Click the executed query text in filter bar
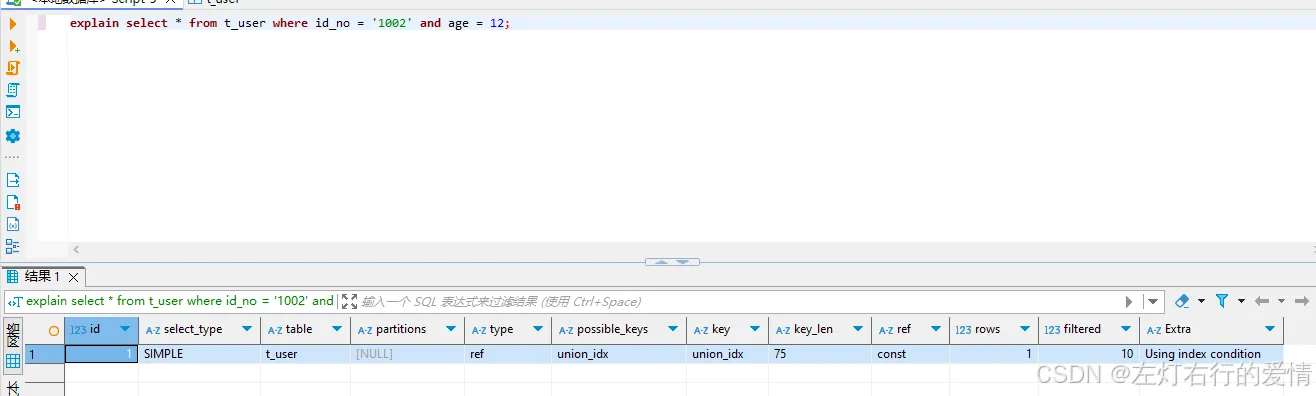Viewport: 1316px width, 396px height. tap(180, 301)
